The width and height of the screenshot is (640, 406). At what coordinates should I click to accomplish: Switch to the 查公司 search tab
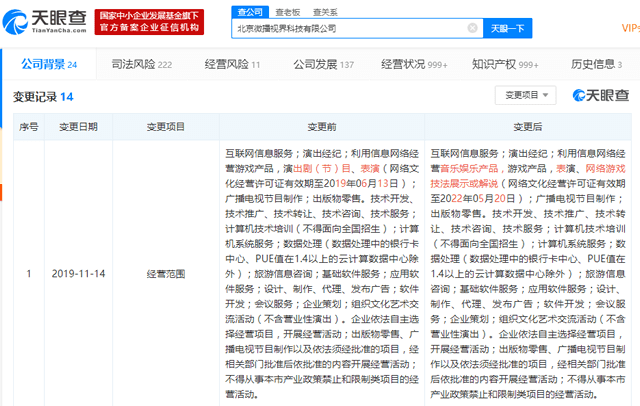250,12
